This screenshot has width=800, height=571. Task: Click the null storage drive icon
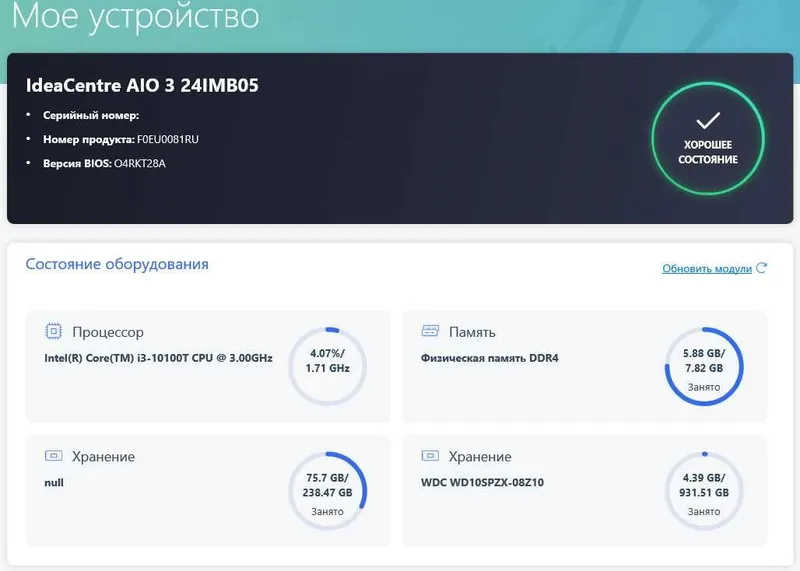click(x=54, y=455)
